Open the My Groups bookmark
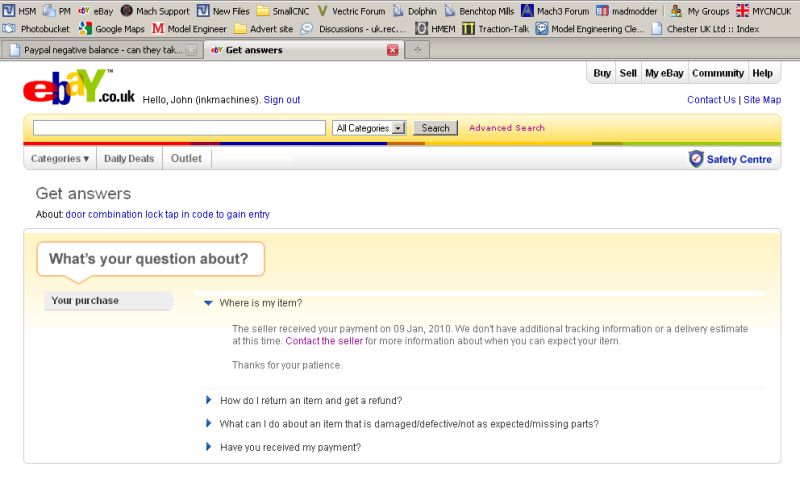 coord(699,11)
